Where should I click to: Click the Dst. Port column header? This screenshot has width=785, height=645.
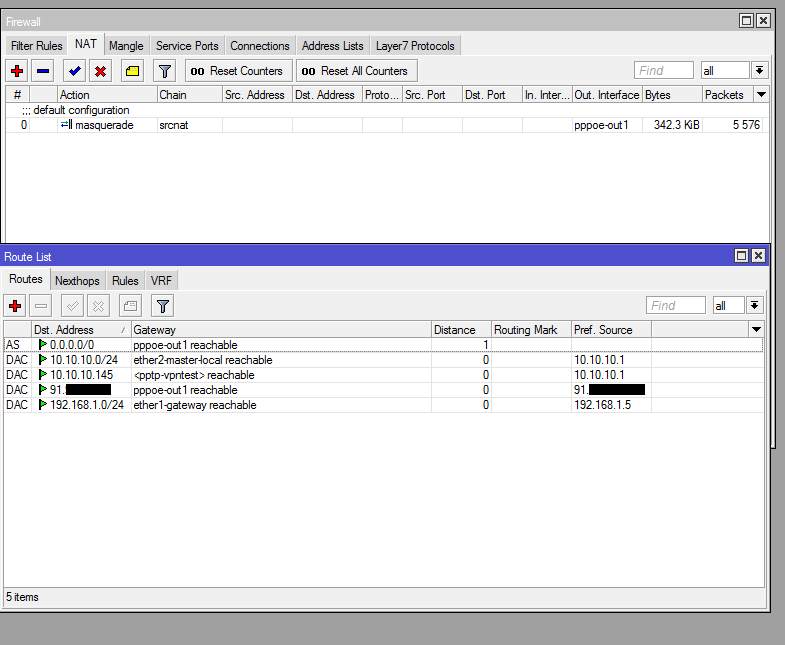point(492,95)
